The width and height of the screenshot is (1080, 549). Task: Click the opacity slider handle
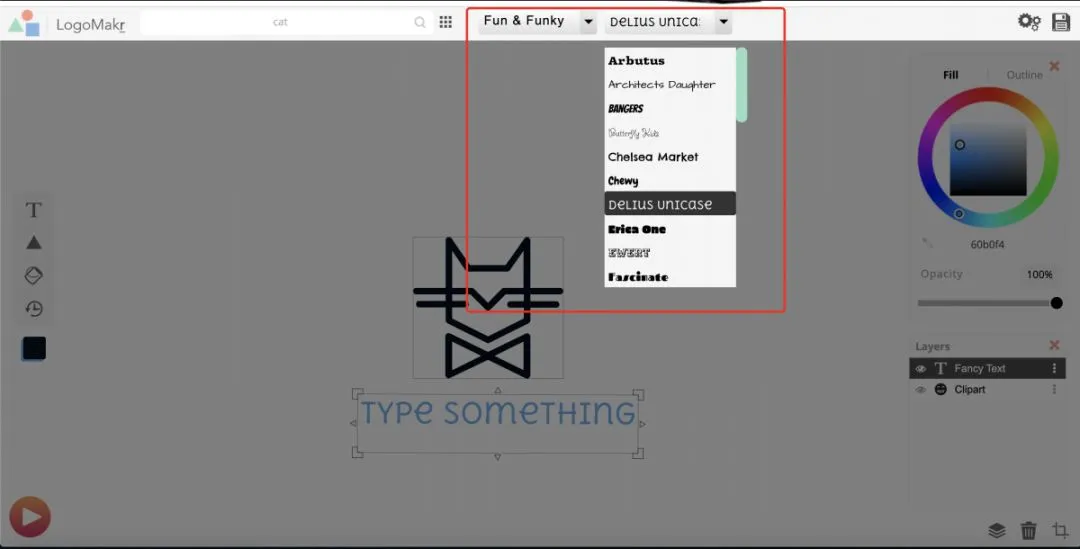1056,303
